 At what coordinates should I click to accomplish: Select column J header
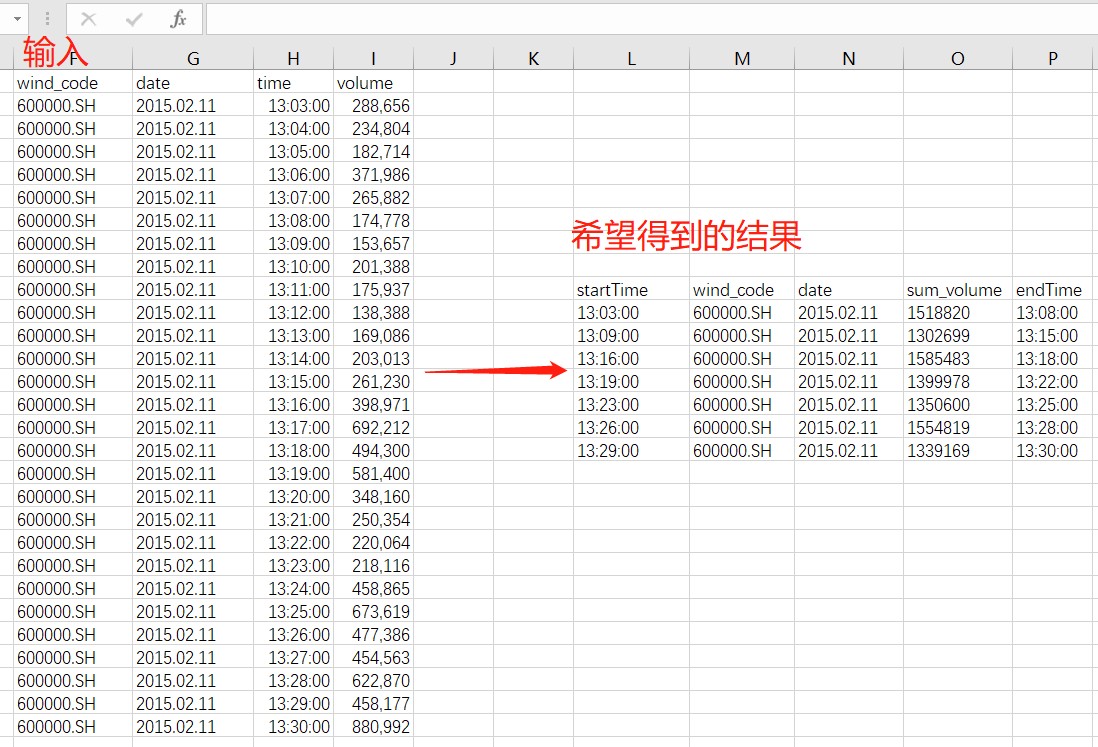tap(453, 59)
